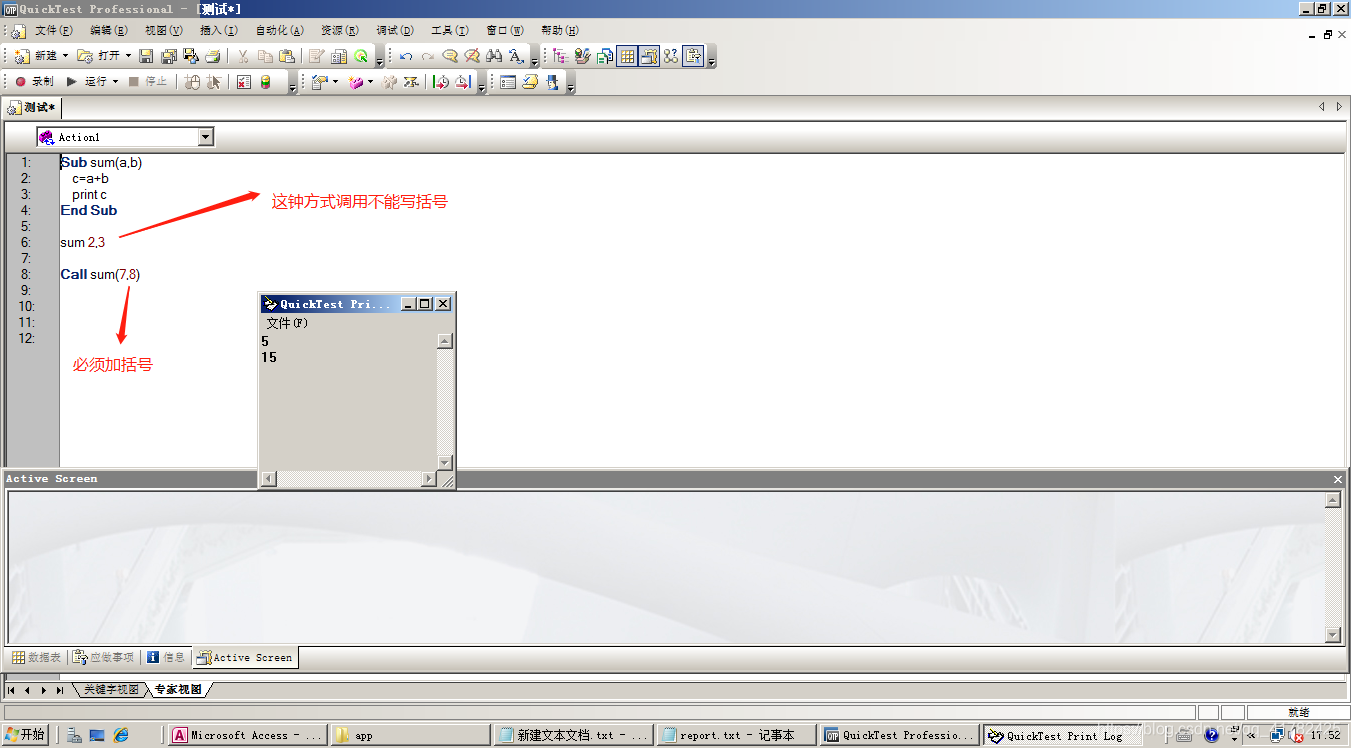Open File (文件) menu in Print Log window
The width and height of the screenshot is (1351, 748).
tap(287, 323)
